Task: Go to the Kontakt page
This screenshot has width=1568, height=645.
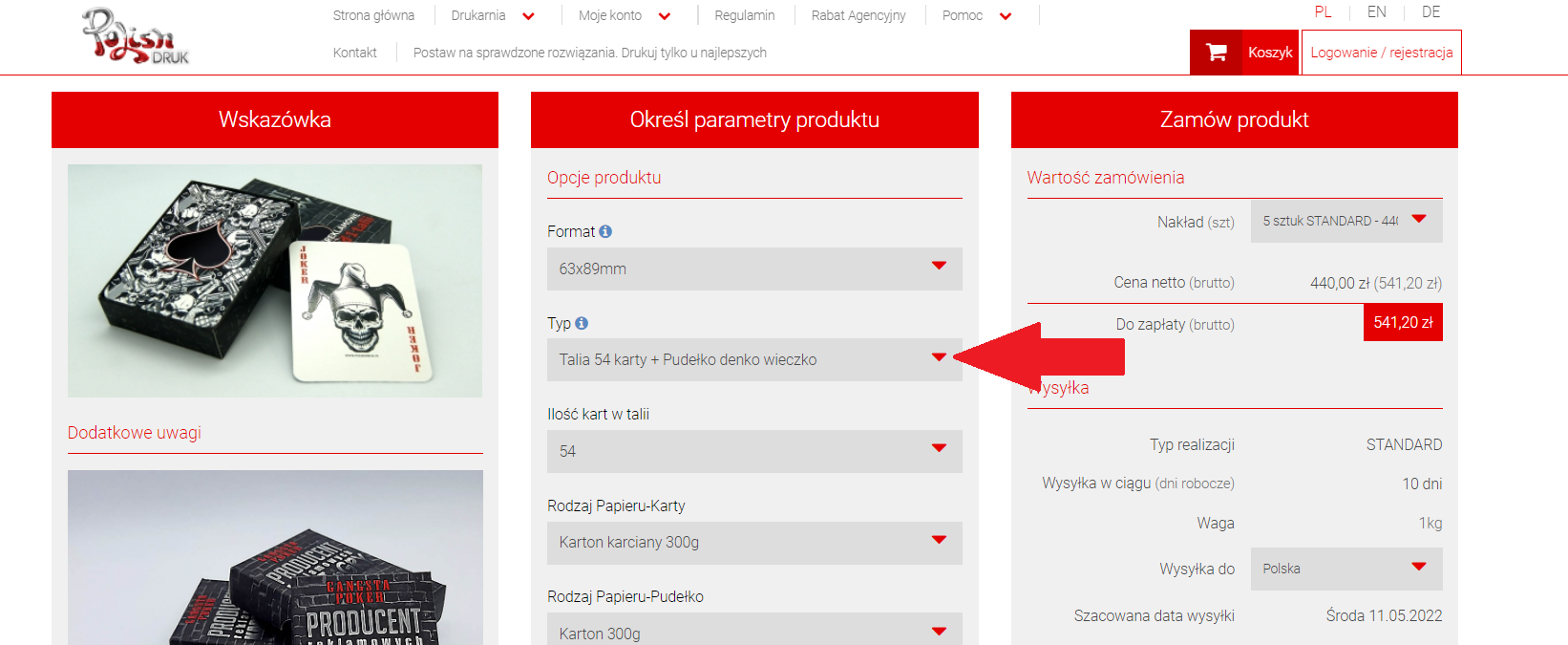Action: click(x=355, y=53)
